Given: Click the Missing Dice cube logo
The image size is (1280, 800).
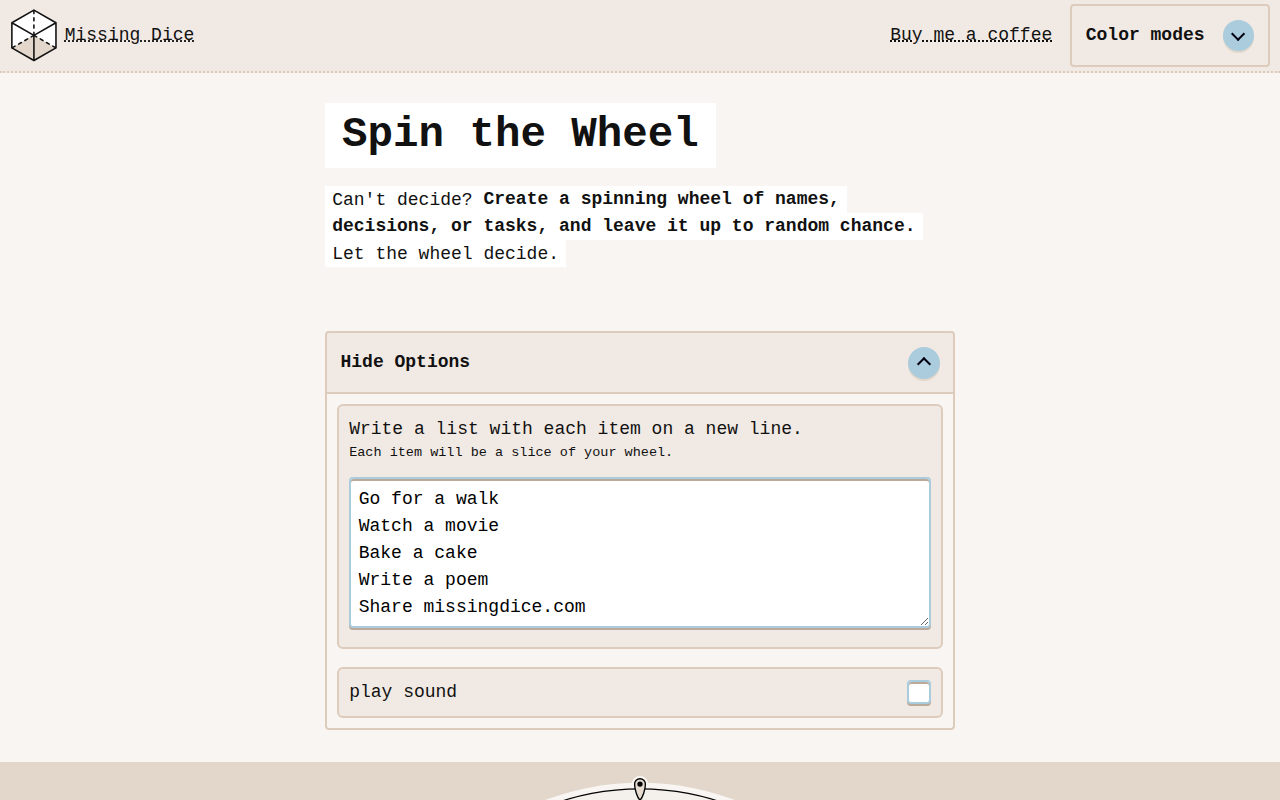Looking at the screenshot, I should (x=34, y=35).
